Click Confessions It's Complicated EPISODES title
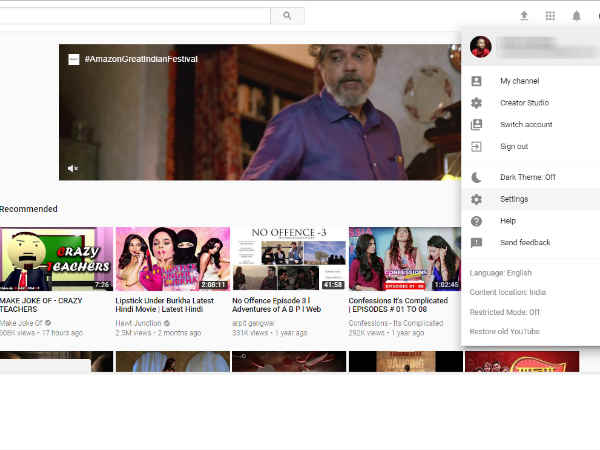Viewport: 600px width, 450px height. (398, 305)
